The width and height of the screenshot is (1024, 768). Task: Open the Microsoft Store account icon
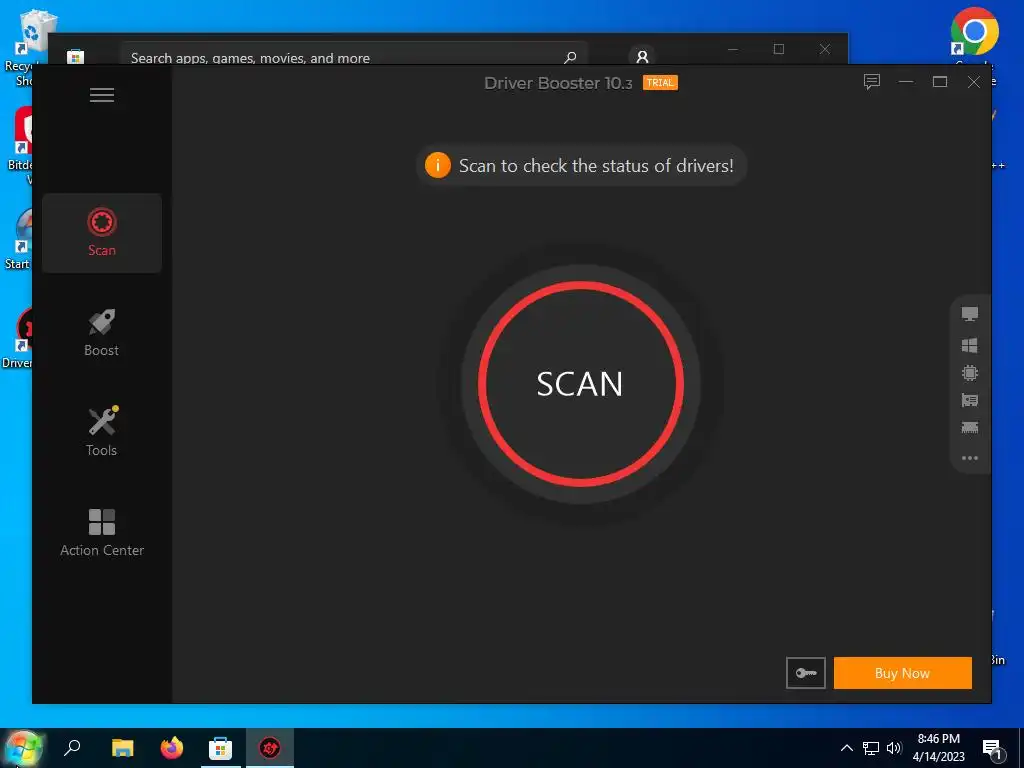642,56
